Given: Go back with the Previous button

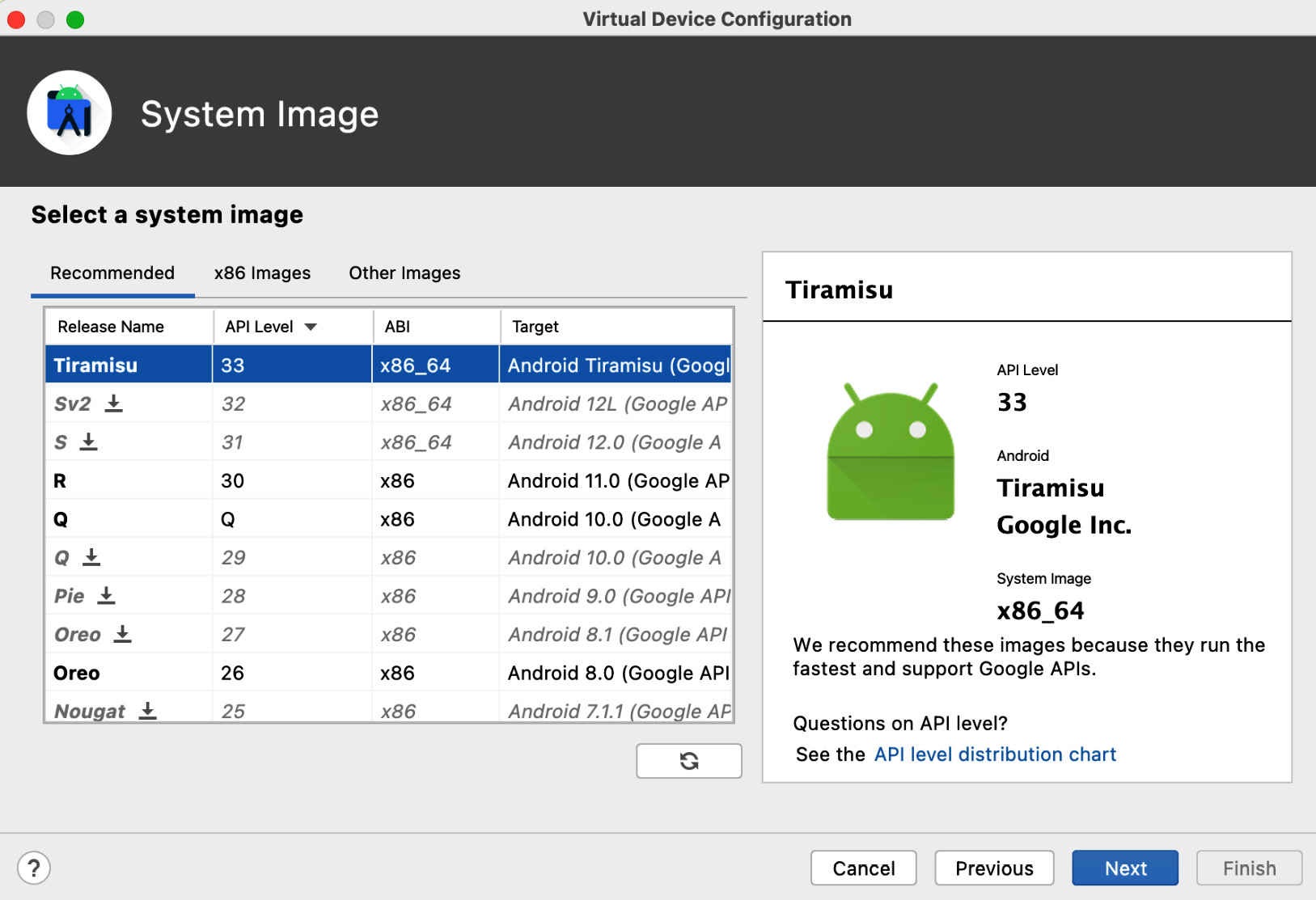Looking at the screenshot, I should (994, 868).
